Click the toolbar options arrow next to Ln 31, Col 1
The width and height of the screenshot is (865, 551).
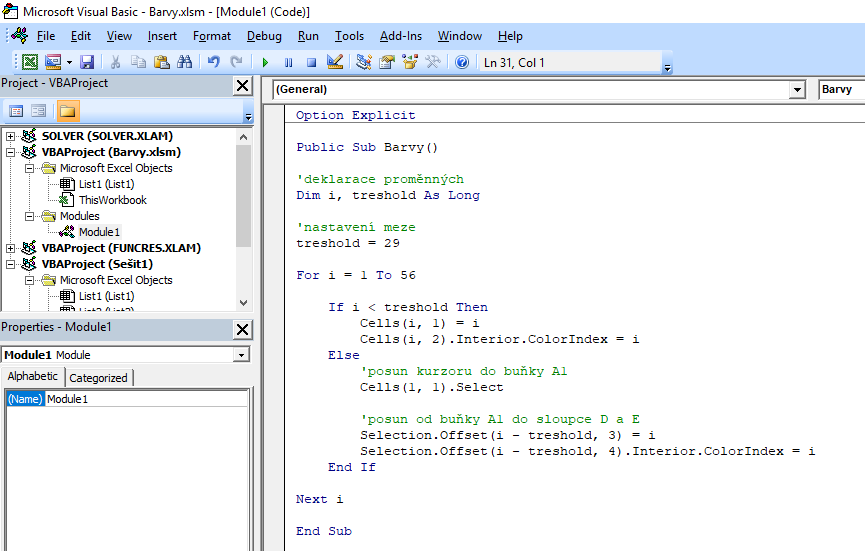click(668, 68)
